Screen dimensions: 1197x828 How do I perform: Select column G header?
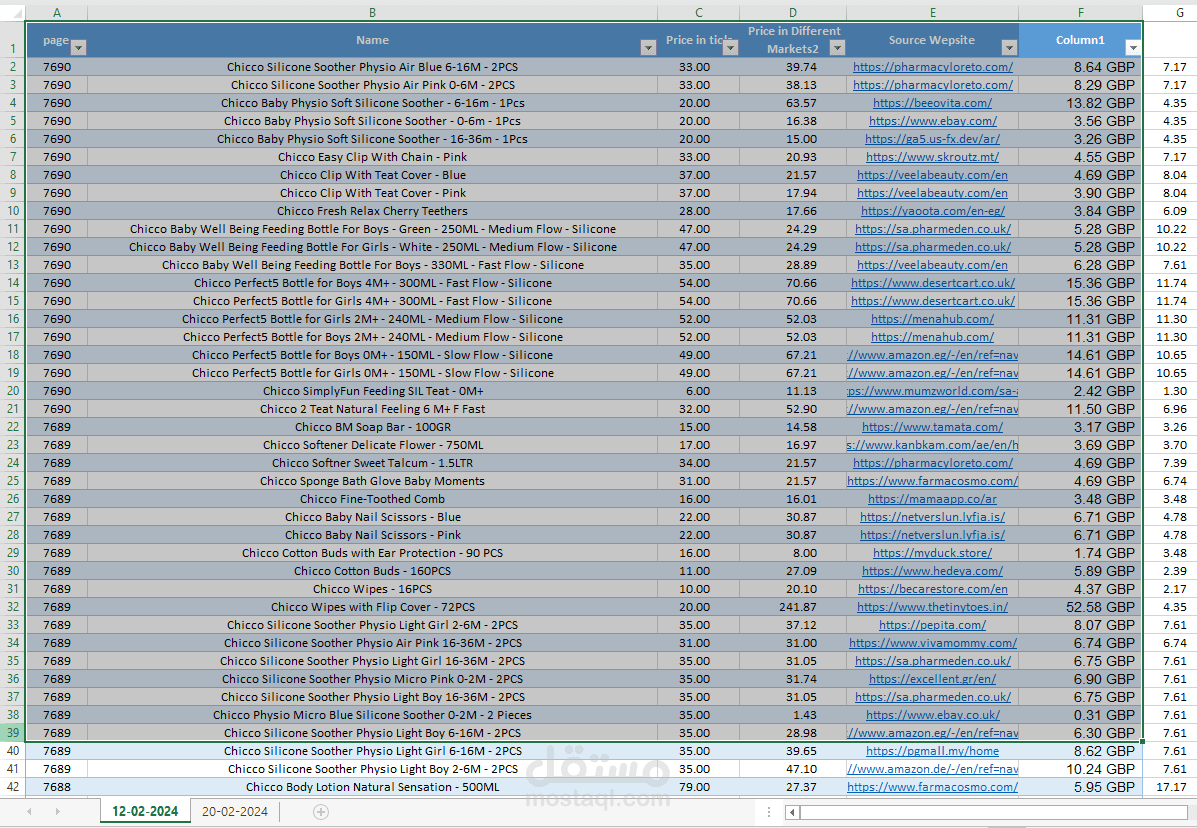tap(1179, 12)
